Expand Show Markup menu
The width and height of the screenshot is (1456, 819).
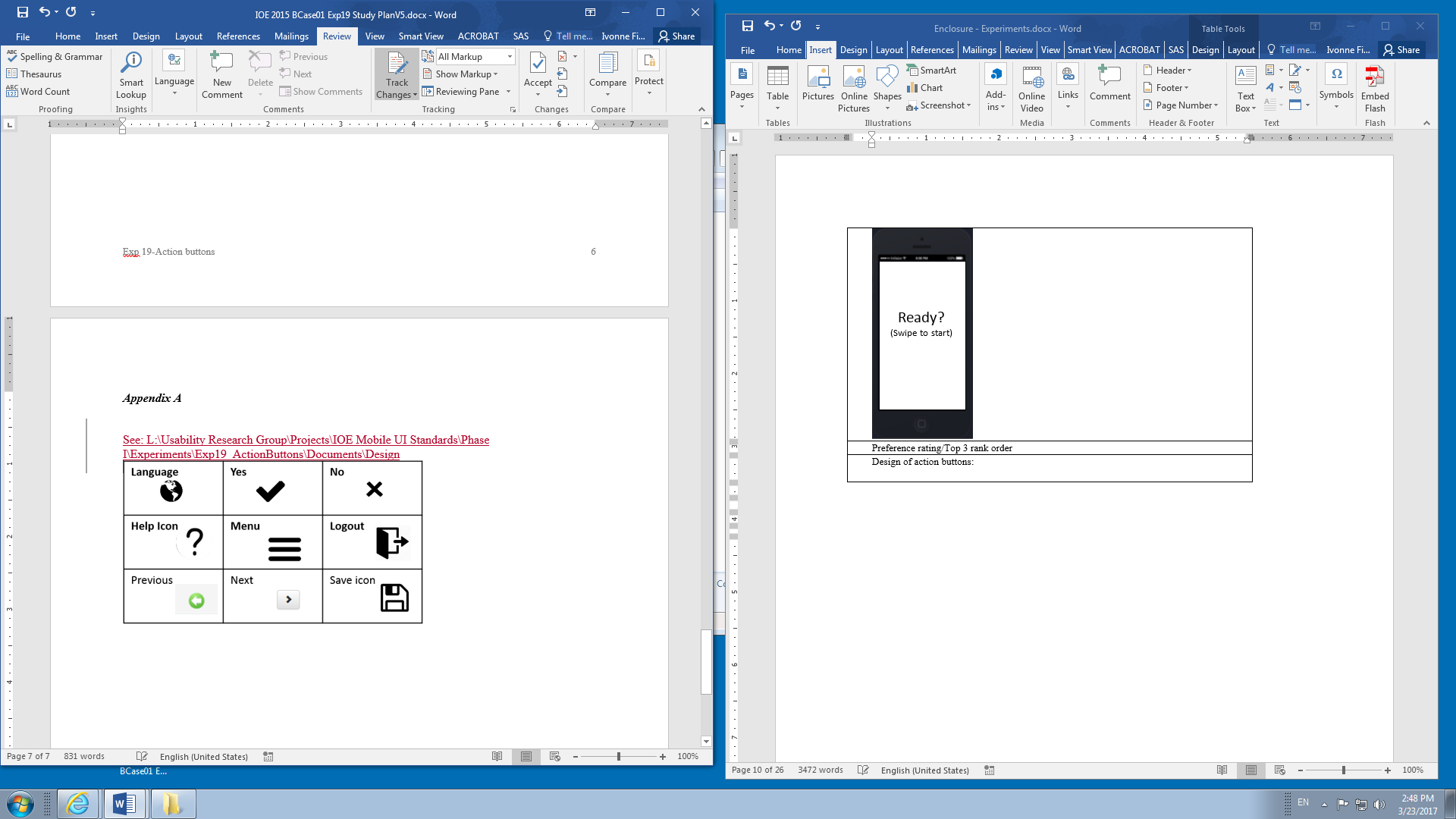click(x=466, y=74)
